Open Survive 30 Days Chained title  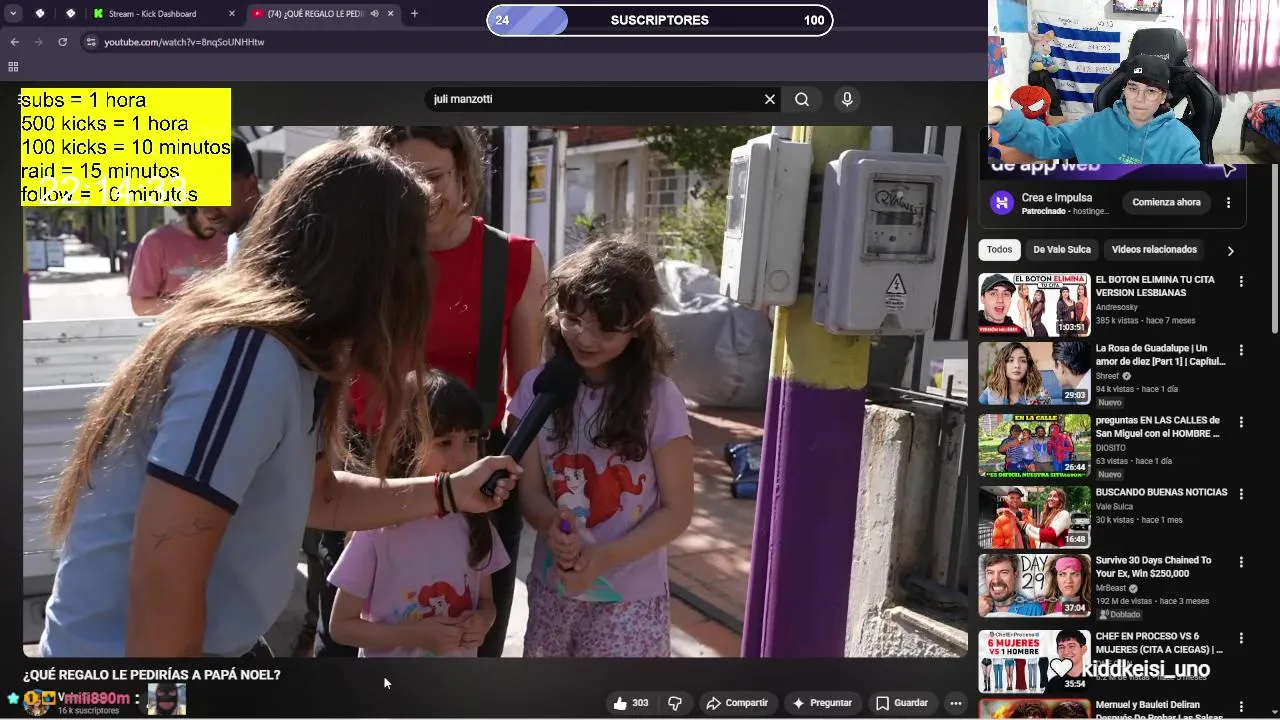[x=1153, y=567]
